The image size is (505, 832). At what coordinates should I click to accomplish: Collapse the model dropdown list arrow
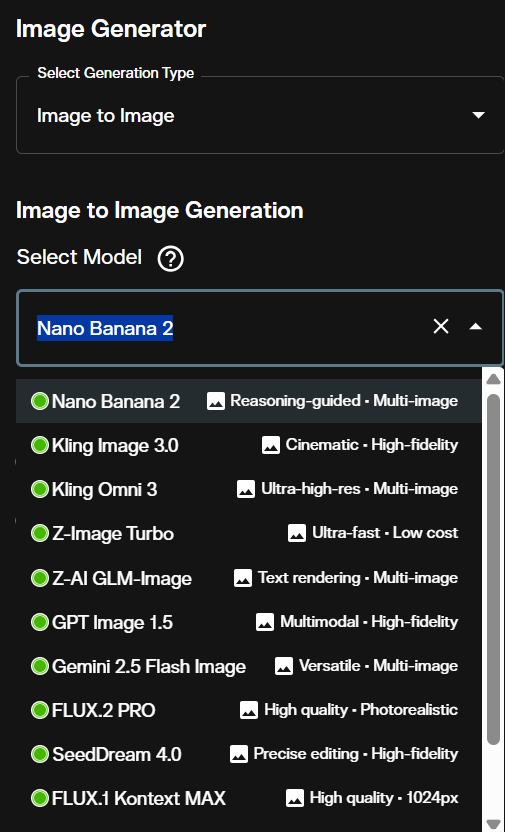pyautogui.click(x=476, y=327)
